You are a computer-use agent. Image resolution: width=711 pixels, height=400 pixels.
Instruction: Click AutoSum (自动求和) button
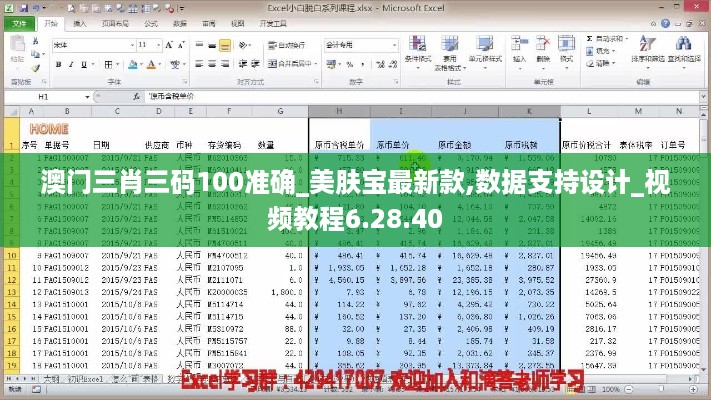607,39
